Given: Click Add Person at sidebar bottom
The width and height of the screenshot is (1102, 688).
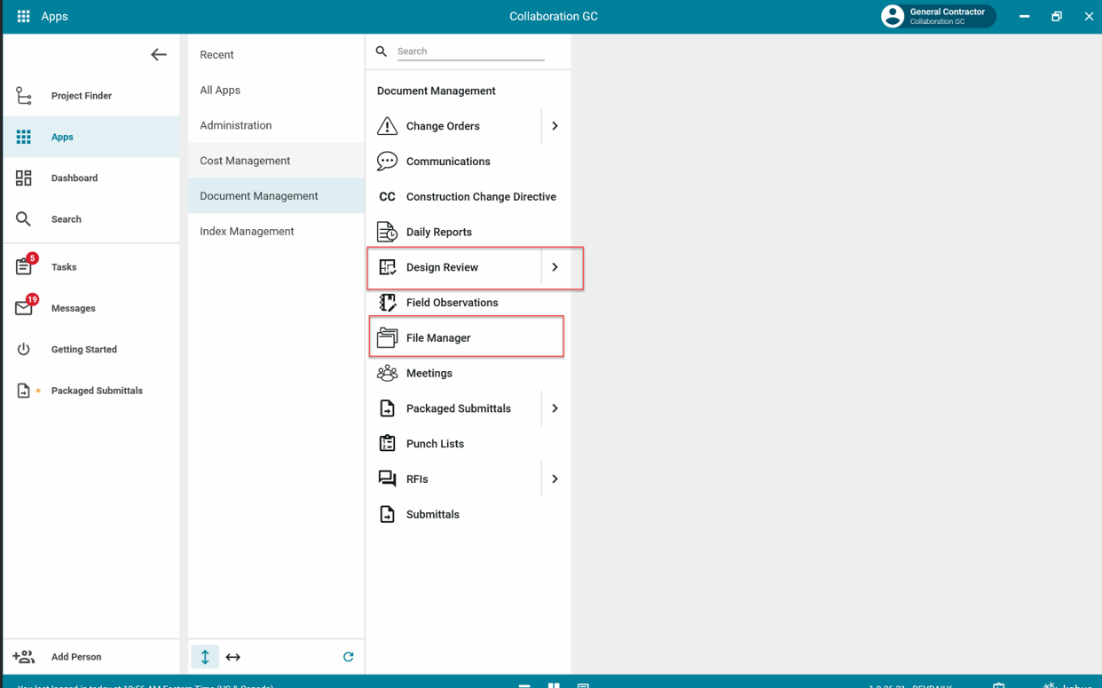Looking at the screenshot, I should coord(75,657).
